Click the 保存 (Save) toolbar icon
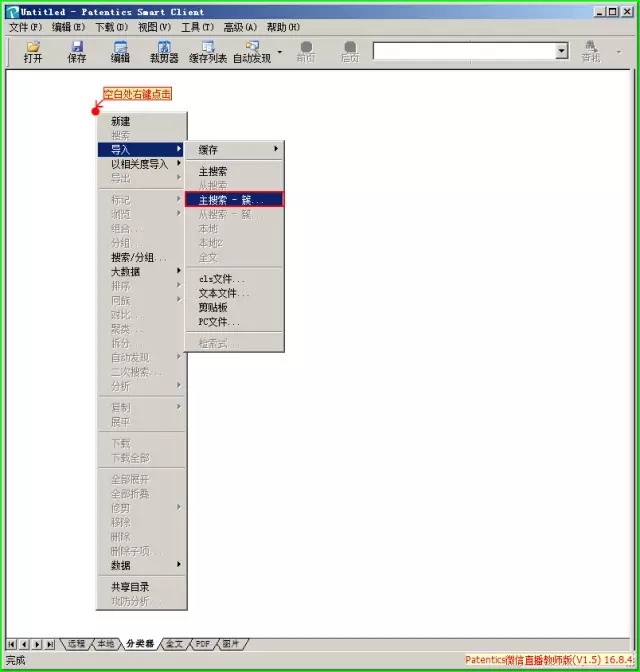Viewport: 640px width, 672px height. click(77, 51)
